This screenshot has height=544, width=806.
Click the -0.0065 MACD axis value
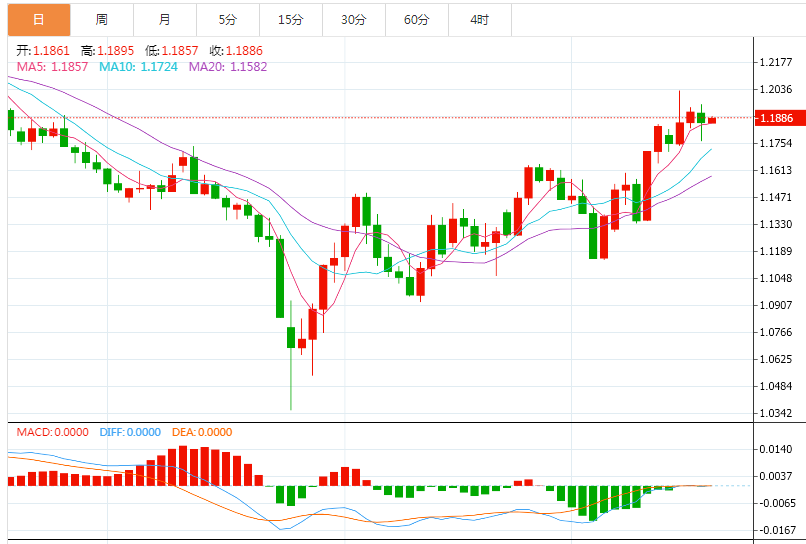click(776, 503)
